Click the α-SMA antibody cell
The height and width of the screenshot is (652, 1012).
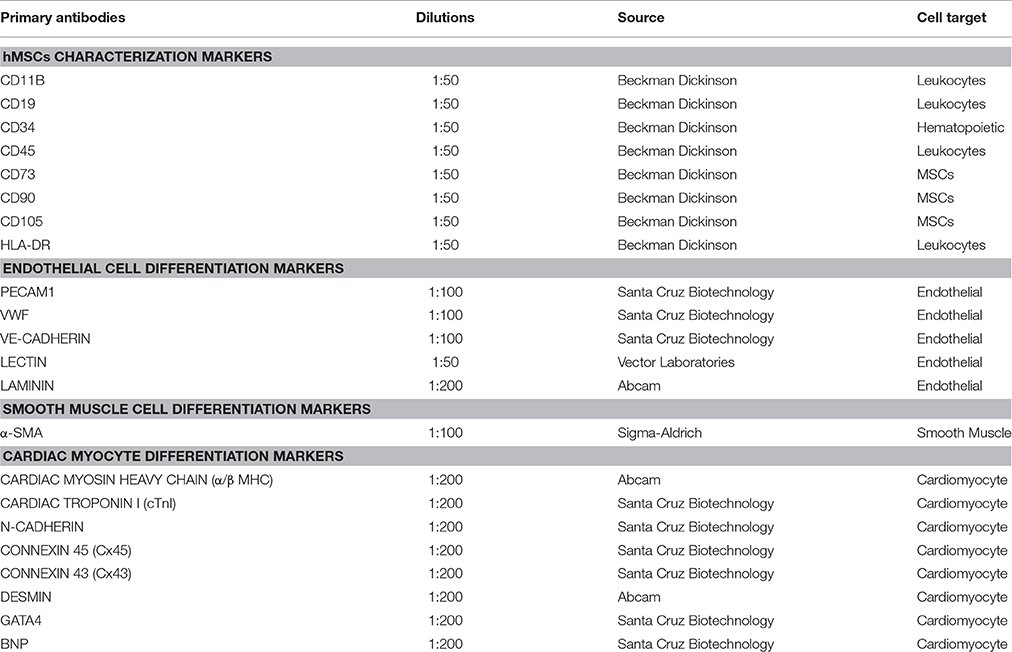click(22, 433)
